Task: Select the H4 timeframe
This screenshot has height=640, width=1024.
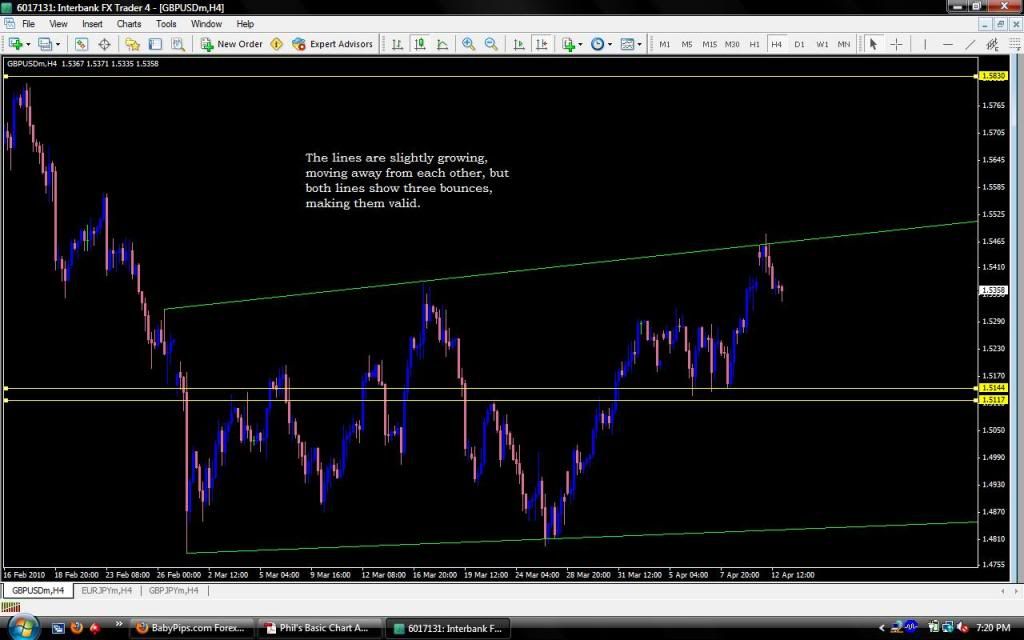Action: (776, 44)
